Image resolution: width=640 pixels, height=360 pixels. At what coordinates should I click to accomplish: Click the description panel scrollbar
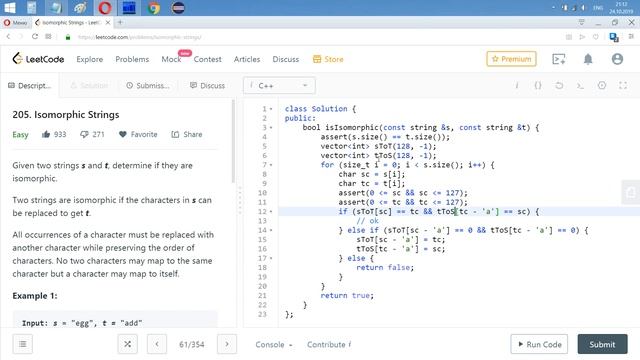click(x=233, y=141)
